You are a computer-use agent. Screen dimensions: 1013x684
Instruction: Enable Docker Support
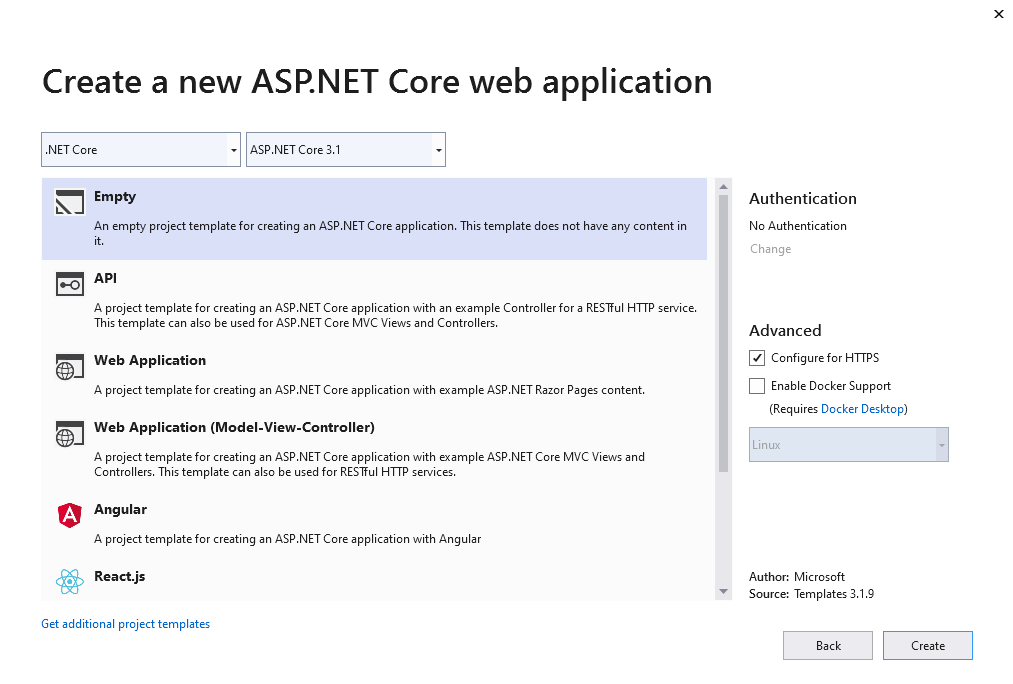(x=757, y=385)
